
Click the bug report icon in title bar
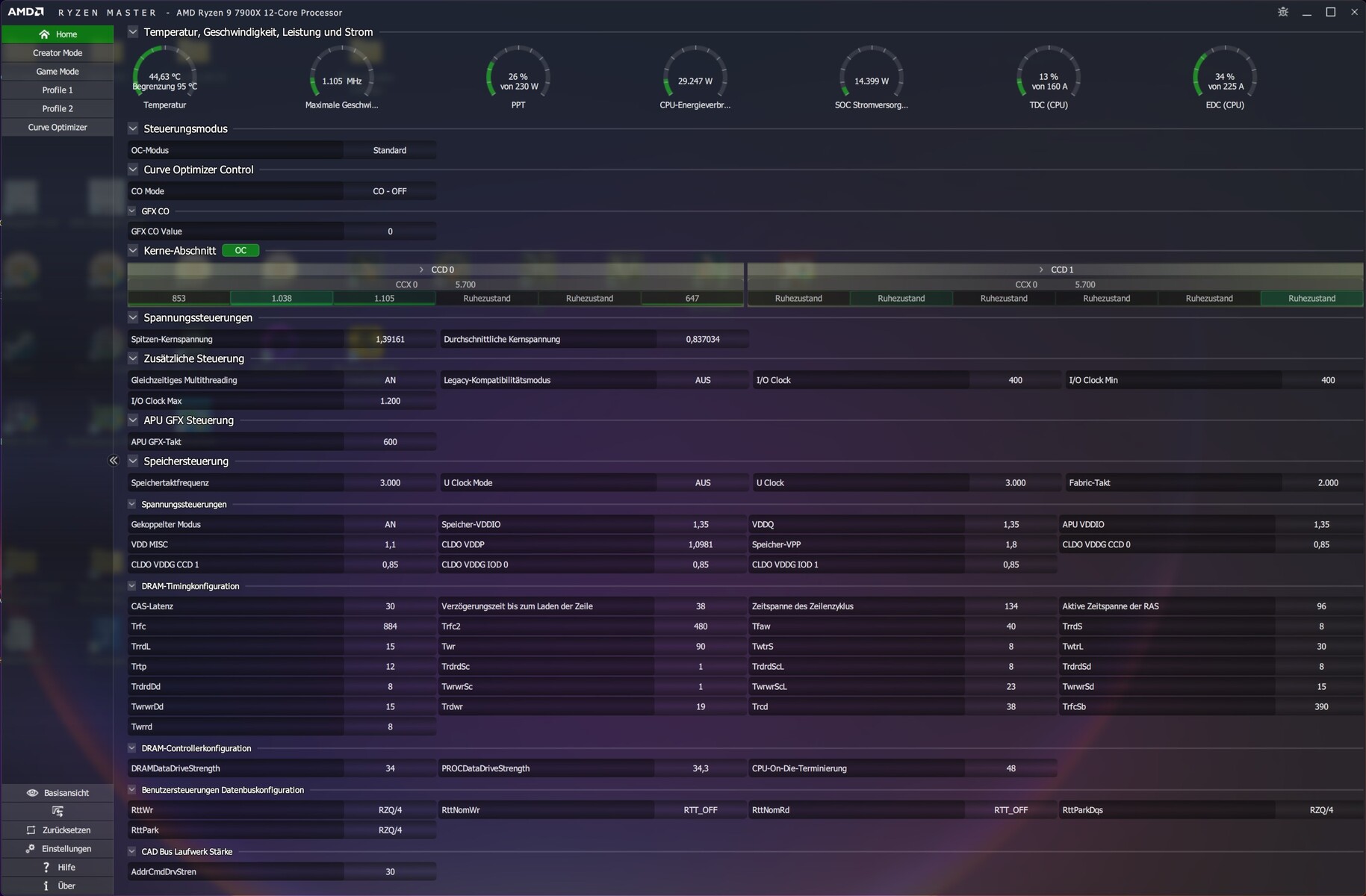point(1283,12)
